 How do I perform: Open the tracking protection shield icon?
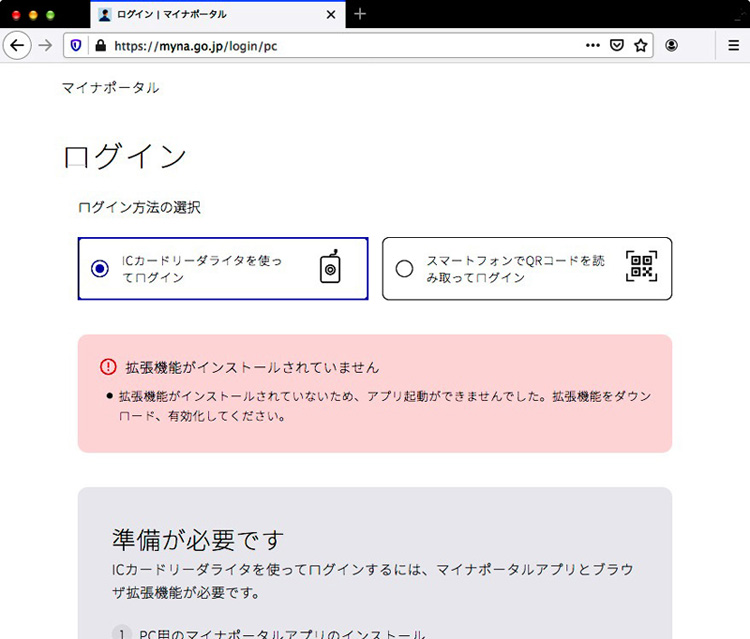point(77,45)
